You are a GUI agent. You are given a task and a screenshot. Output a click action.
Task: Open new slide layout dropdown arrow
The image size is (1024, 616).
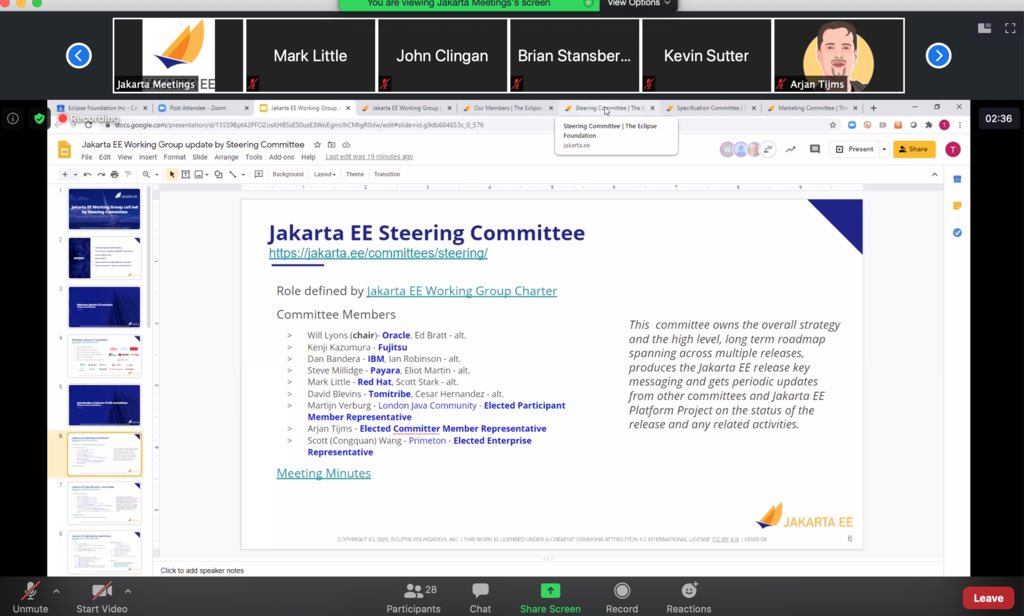coord(75,174)
